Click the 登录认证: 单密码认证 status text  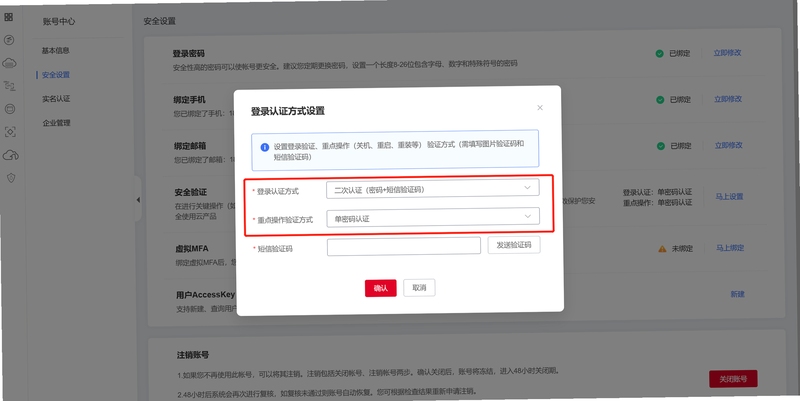coord(657,192)
